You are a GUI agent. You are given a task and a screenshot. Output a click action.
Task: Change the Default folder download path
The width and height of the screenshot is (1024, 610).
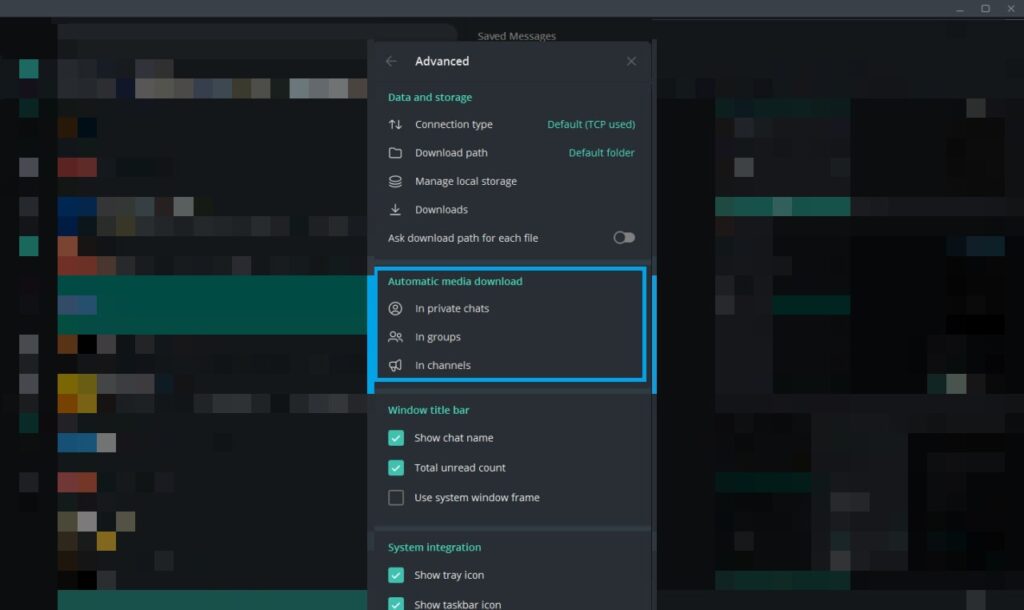[601, 153]
